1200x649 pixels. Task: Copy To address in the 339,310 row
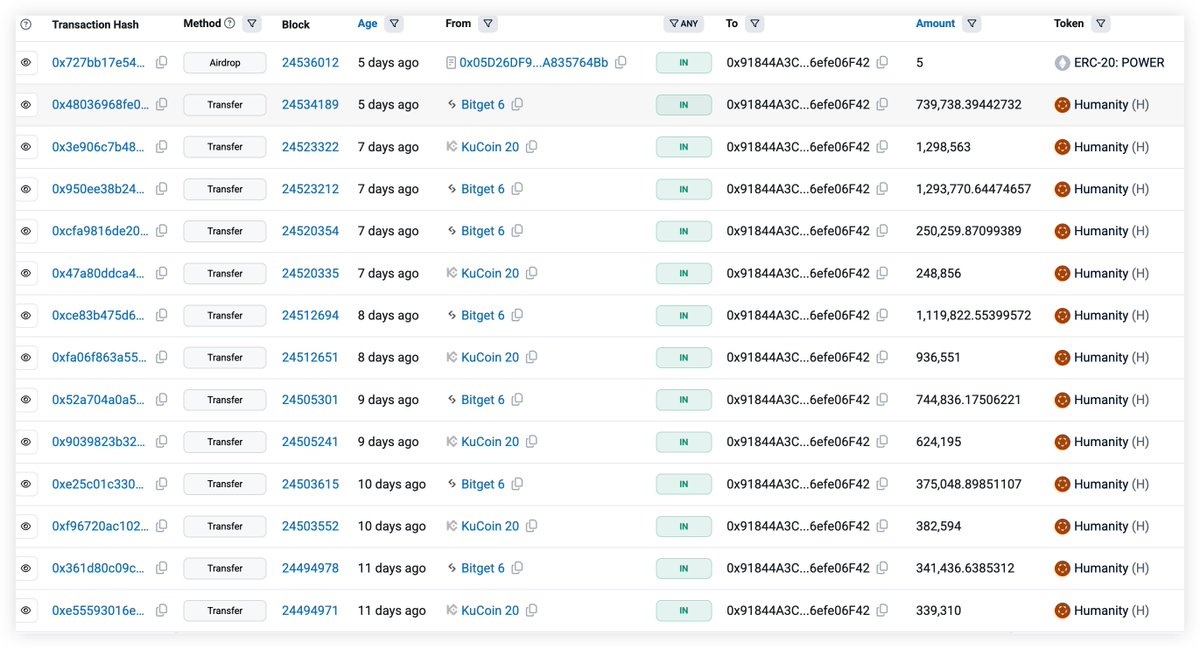882,610
